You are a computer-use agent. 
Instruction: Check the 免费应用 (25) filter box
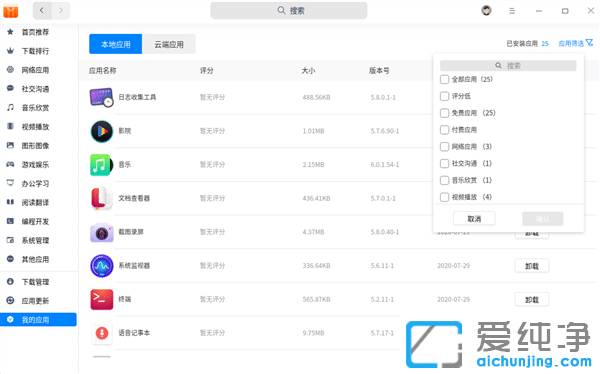pos(444,113)
